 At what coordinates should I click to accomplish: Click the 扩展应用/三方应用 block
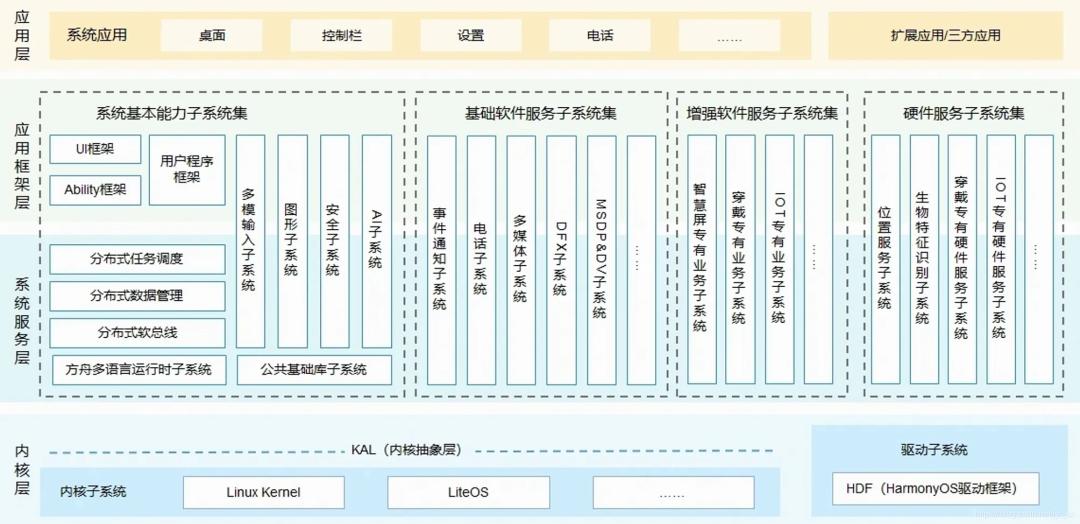pyautogui.click(x=945, y=36)
